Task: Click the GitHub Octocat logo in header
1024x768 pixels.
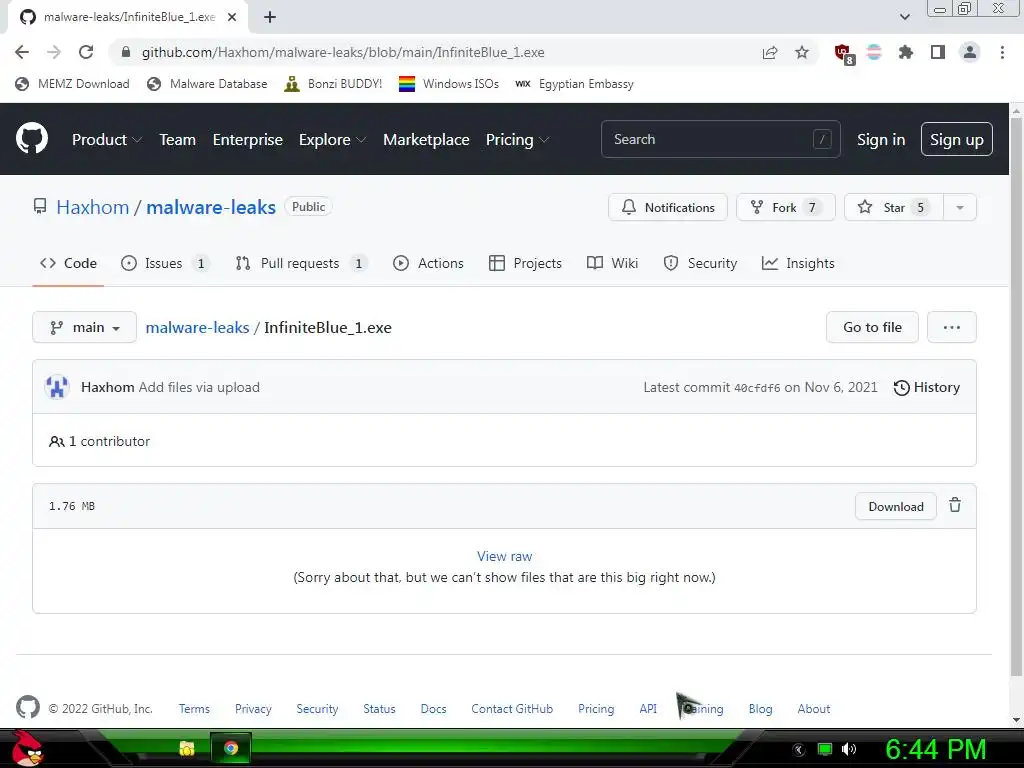Action: tap(32, 138)
